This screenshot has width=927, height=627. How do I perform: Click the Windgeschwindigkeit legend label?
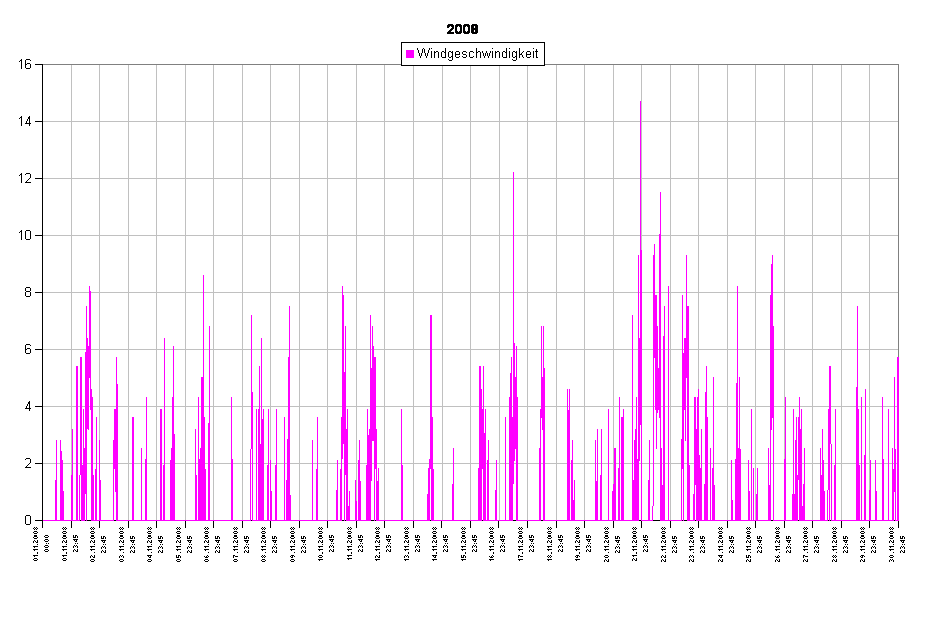(478, 54)
